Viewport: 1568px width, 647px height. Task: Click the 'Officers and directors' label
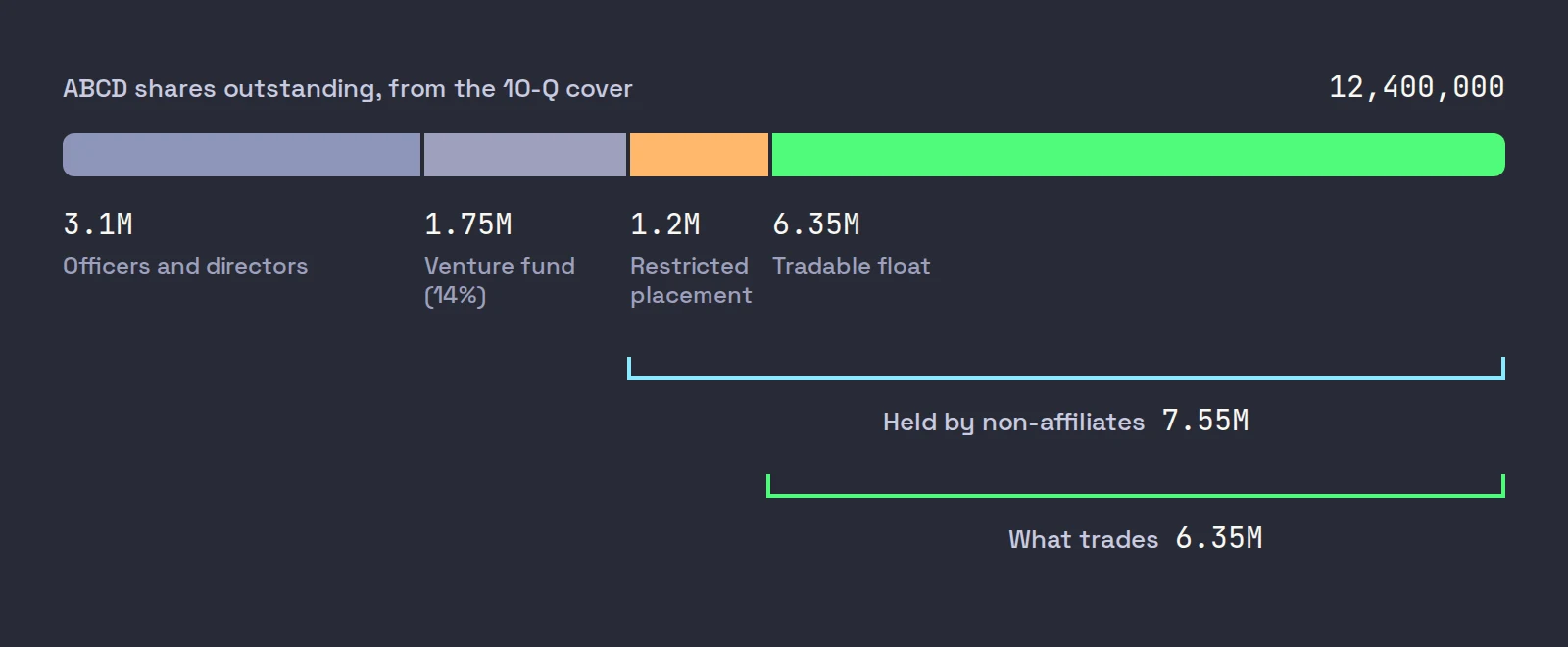click(x=185, y=266)
